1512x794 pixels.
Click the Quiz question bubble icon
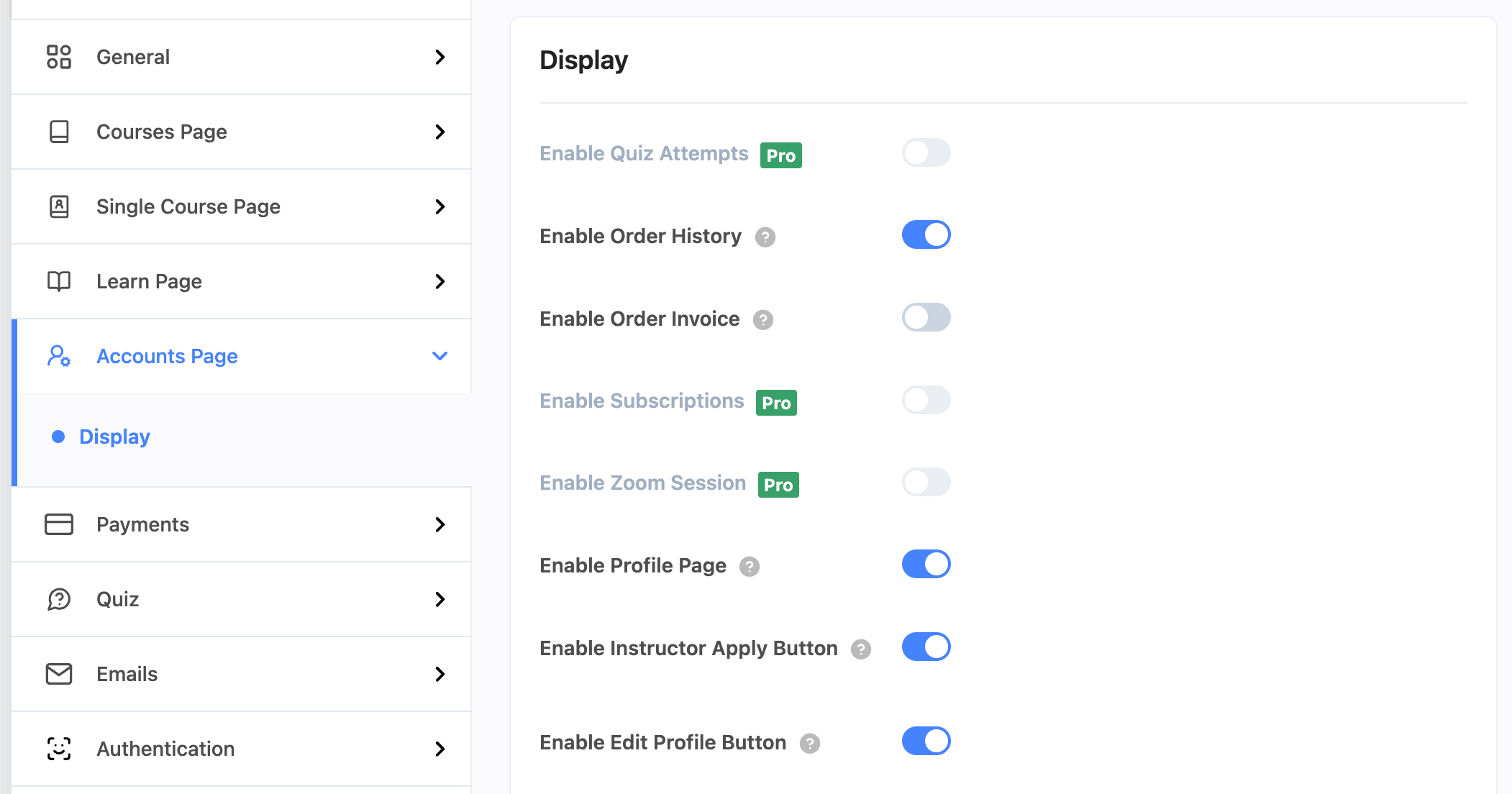(x=59, y=599)
